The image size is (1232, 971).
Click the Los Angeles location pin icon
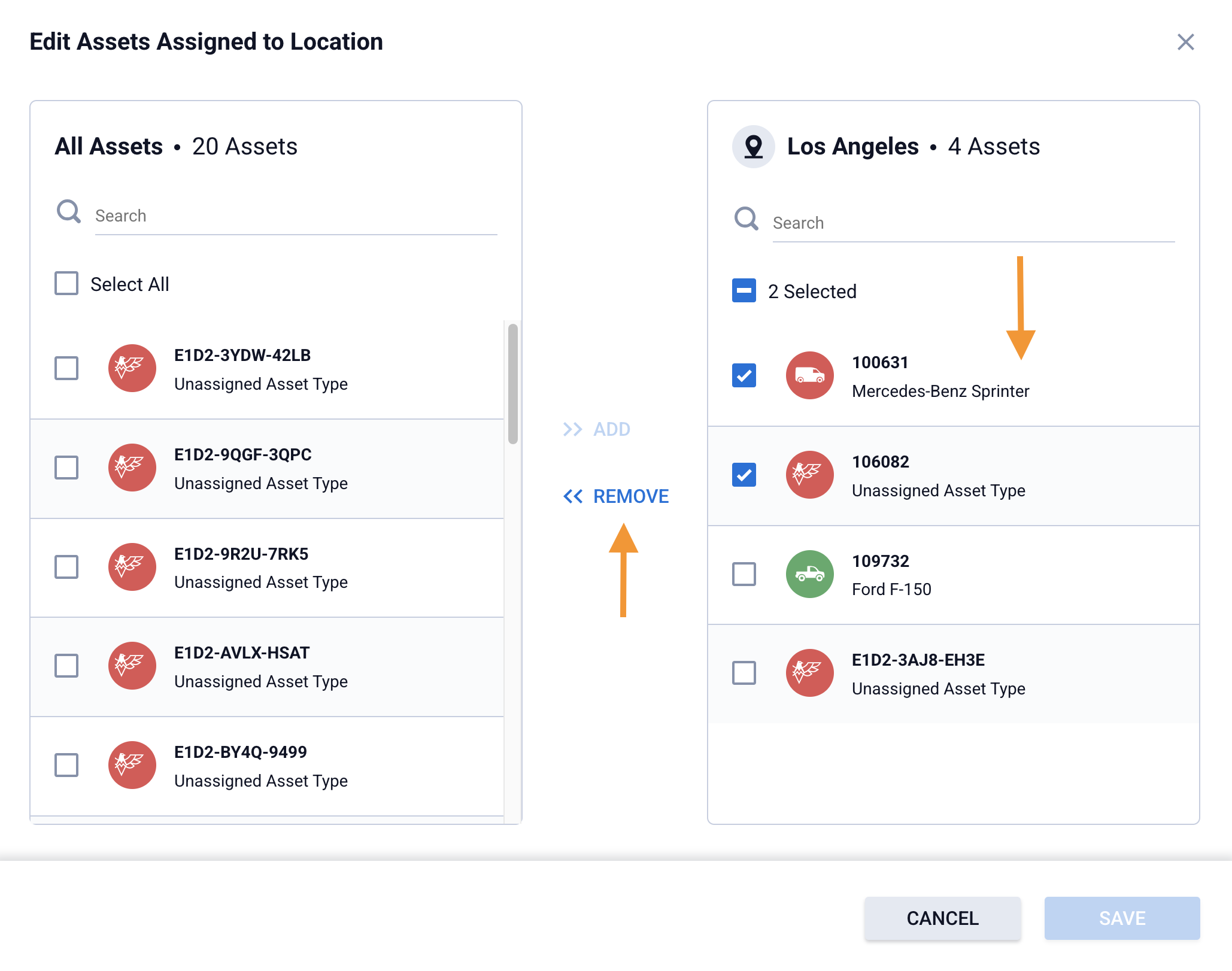[x=753, y=147]
